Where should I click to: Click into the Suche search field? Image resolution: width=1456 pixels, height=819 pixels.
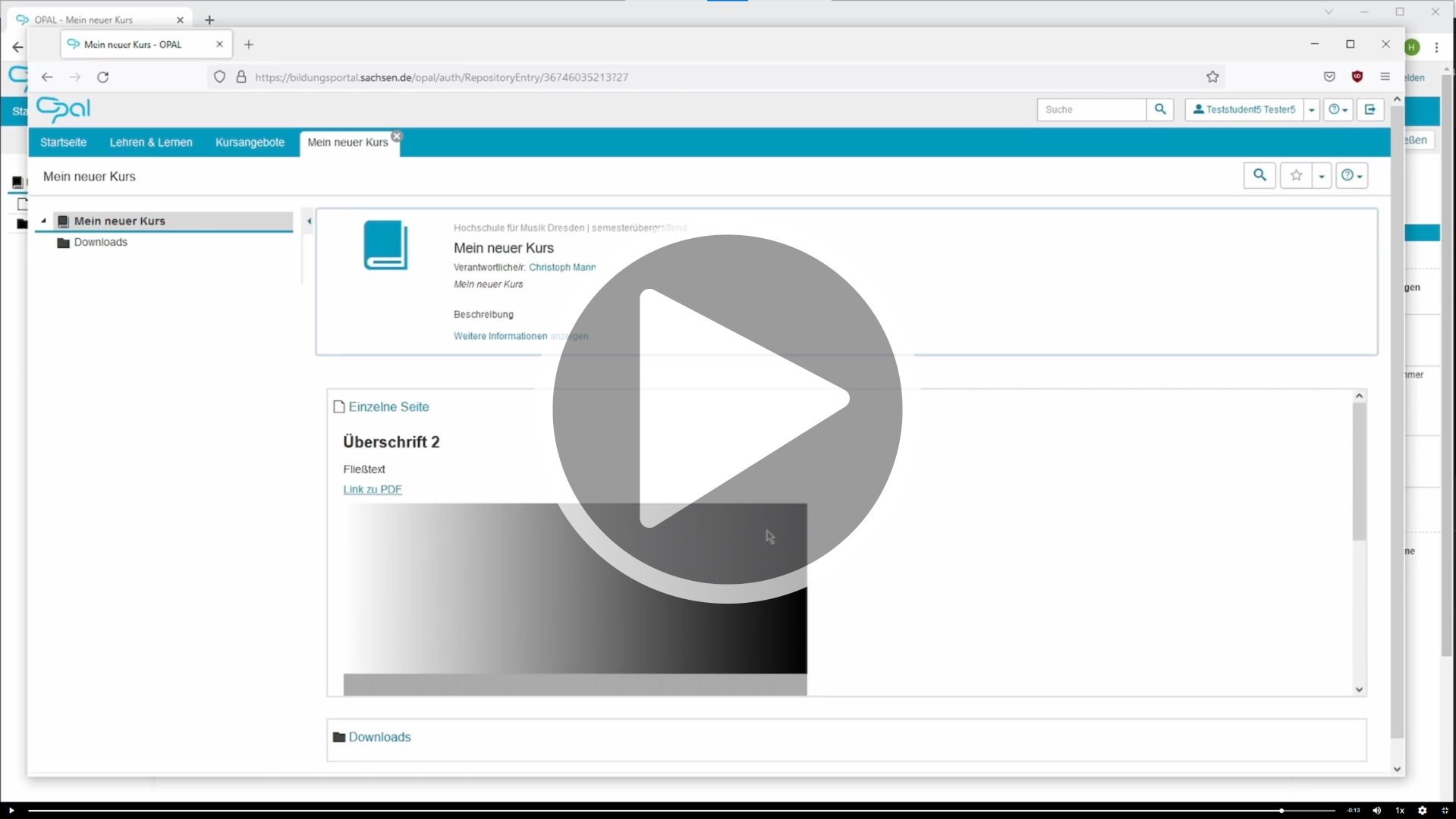click(1090, 110)
